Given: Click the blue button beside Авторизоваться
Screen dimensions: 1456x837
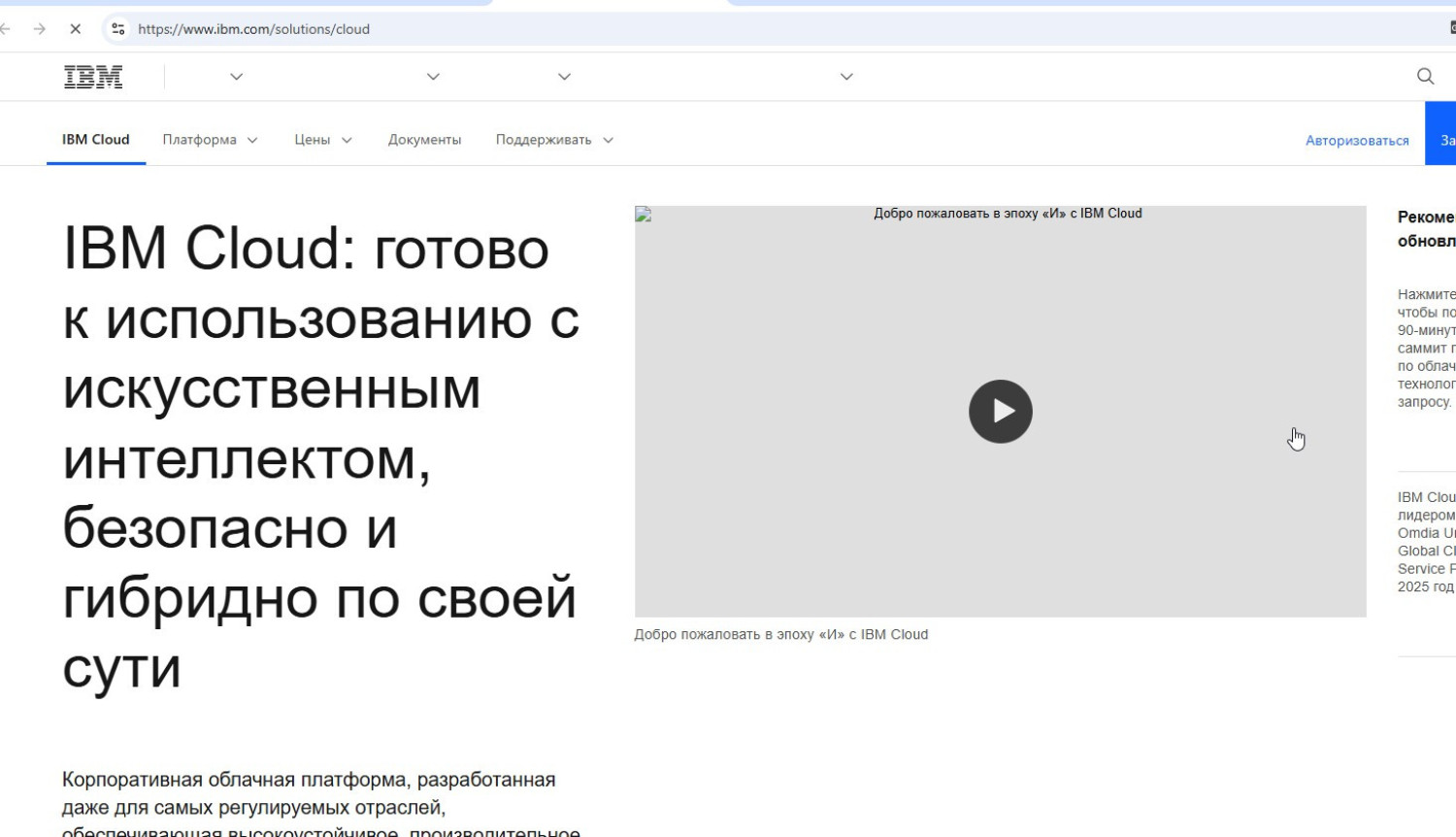Looking at the screenshot, I should [x=1441, y=134].
